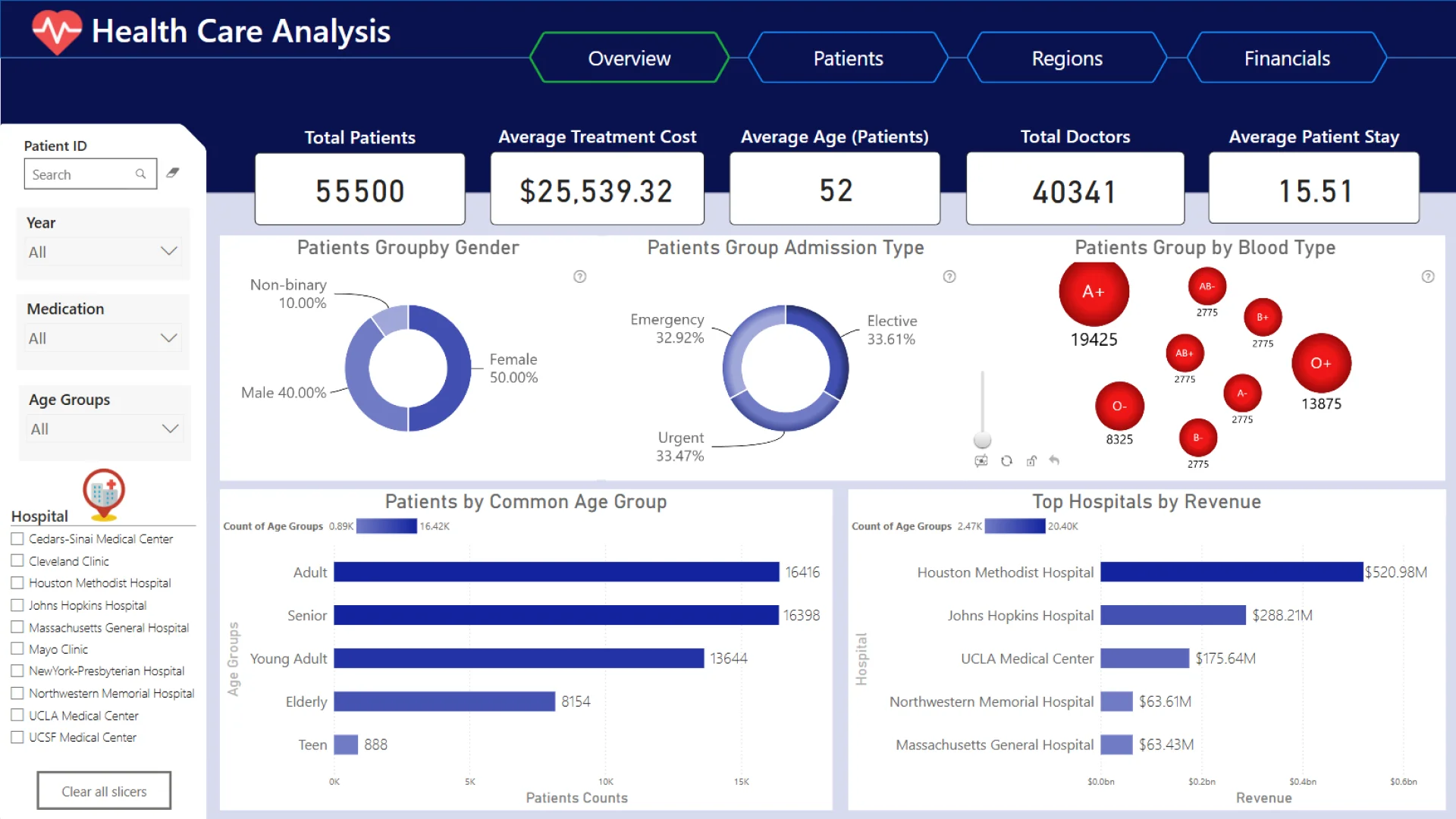The height and width of the screenshot is (819, 1456).
Task: Click the undo arrow icon under bubble chart
Action: [1054, 460]
